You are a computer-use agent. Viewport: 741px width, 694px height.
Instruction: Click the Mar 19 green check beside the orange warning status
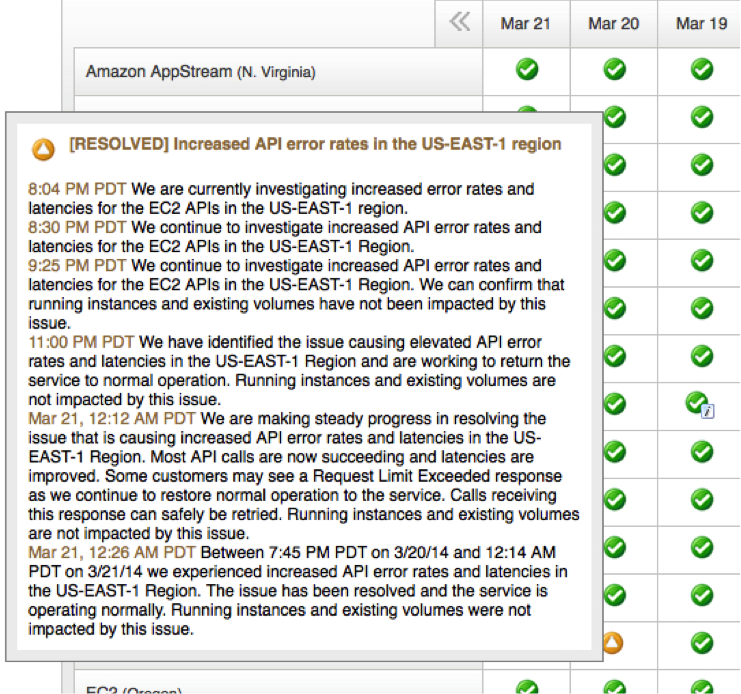pos(702,643)
